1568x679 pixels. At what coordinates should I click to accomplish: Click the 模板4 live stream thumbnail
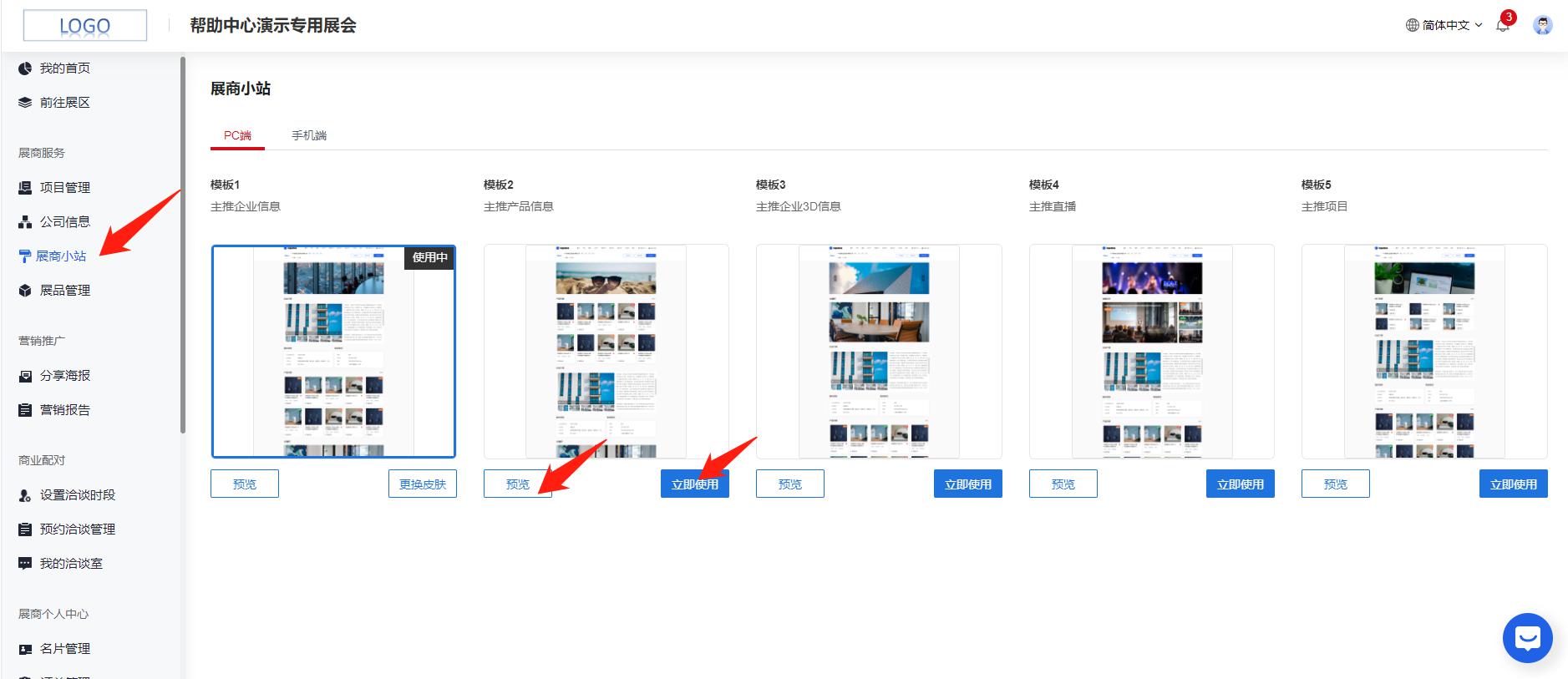(1151, 351)
